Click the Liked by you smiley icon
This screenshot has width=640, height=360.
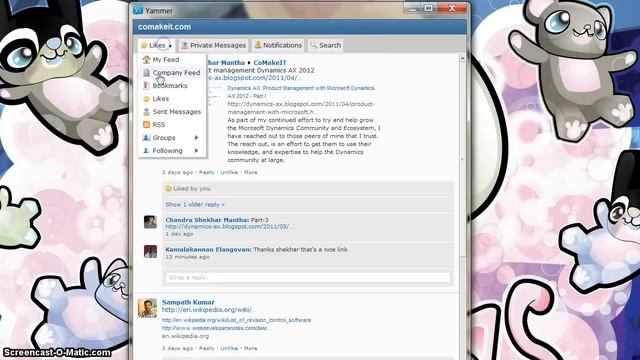pyautogui.click(x=168, y=189)
